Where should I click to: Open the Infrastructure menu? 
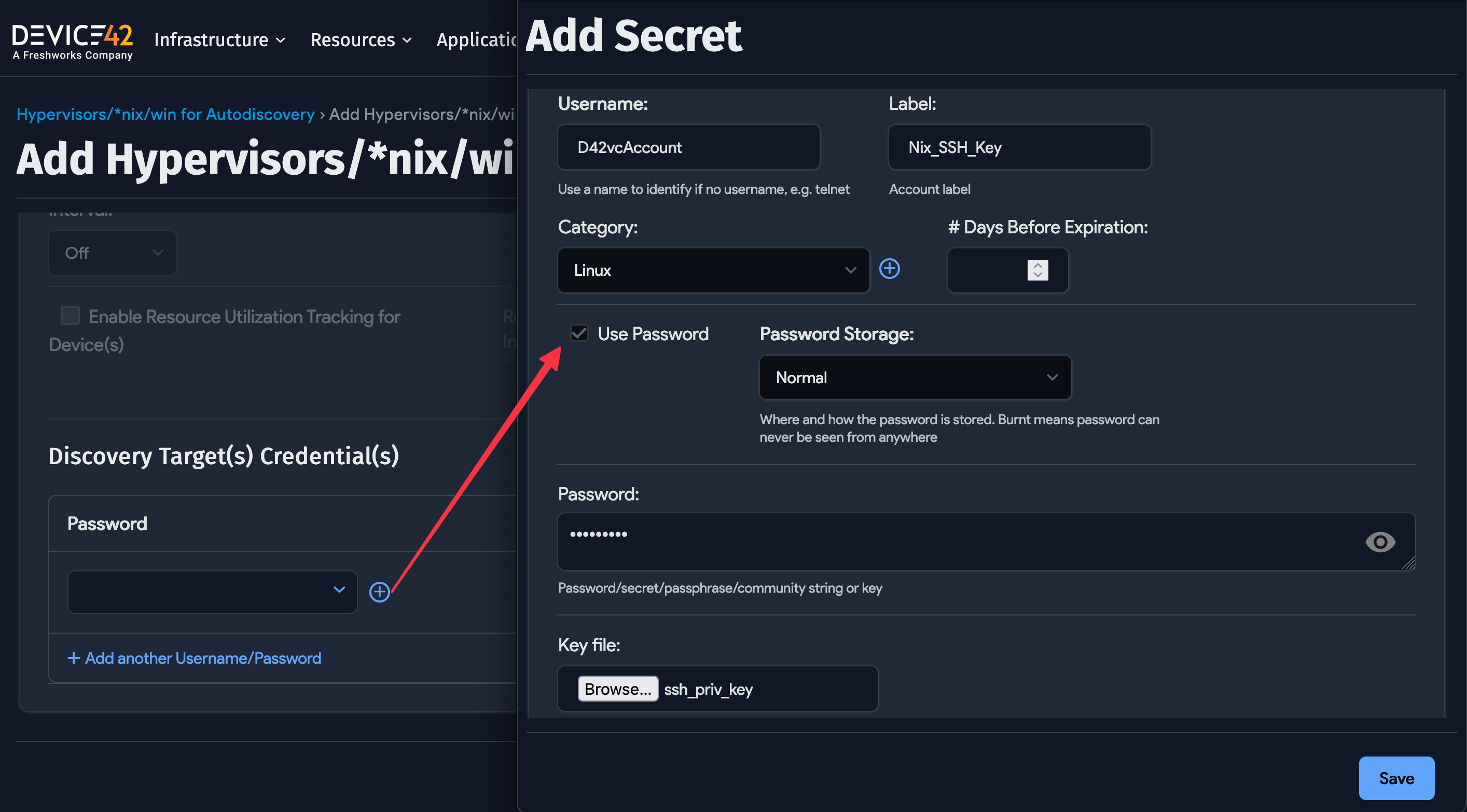point(219,40)
